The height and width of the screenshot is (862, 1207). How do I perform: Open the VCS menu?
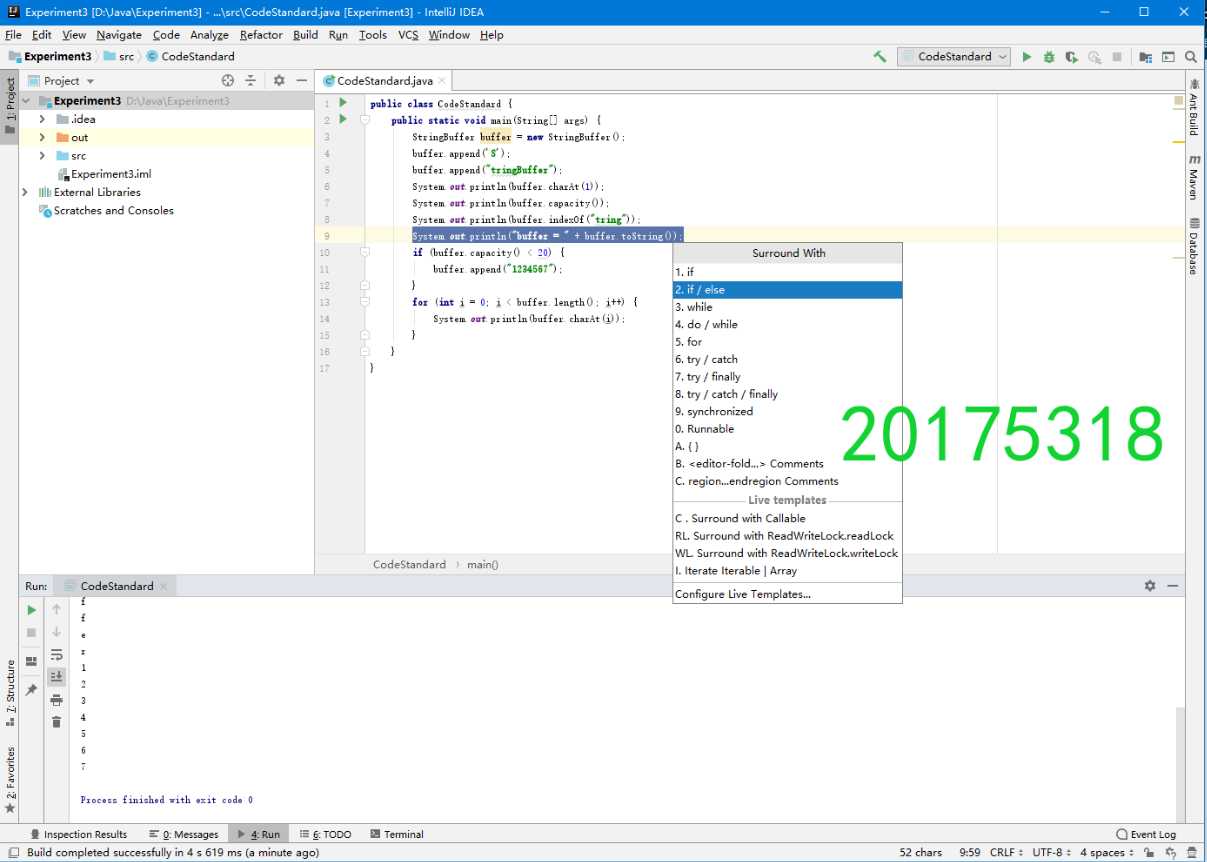point(408,35)
